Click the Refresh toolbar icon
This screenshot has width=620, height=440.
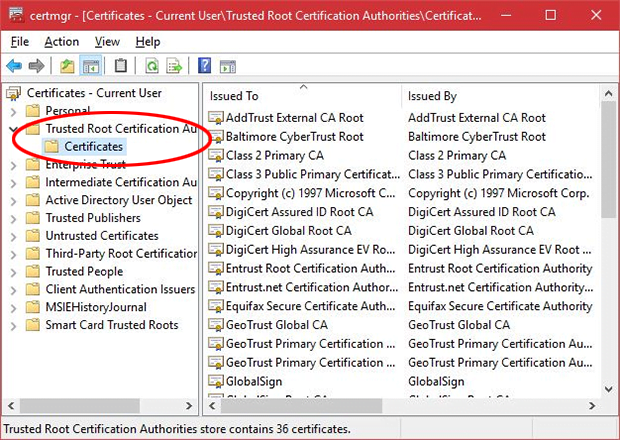tap(152, 66)
